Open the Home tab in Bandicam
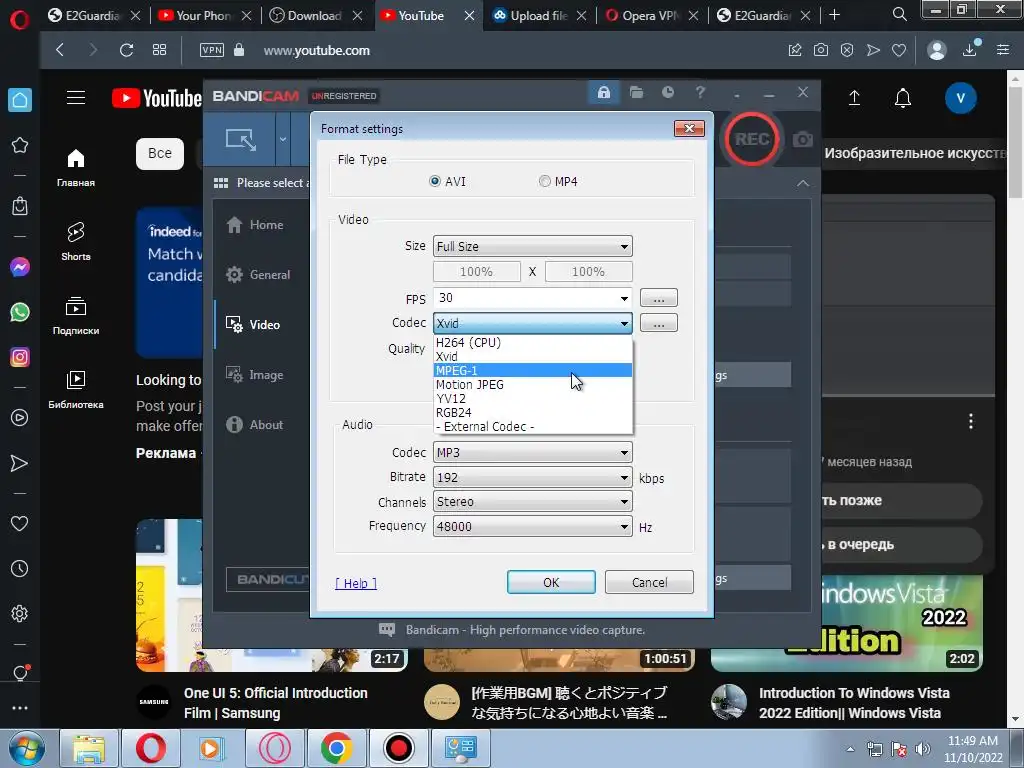Image resolution: width=1024 pixels, height=768 pixels. 255,225
